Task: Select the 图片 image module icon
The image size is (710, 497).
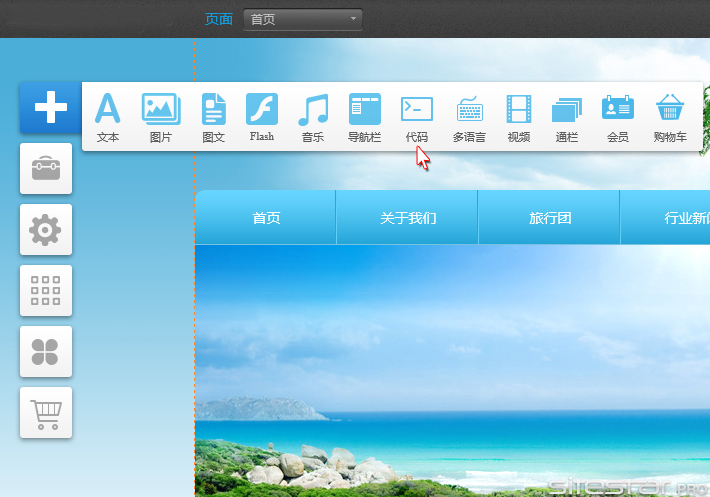Action: (160, 116)
